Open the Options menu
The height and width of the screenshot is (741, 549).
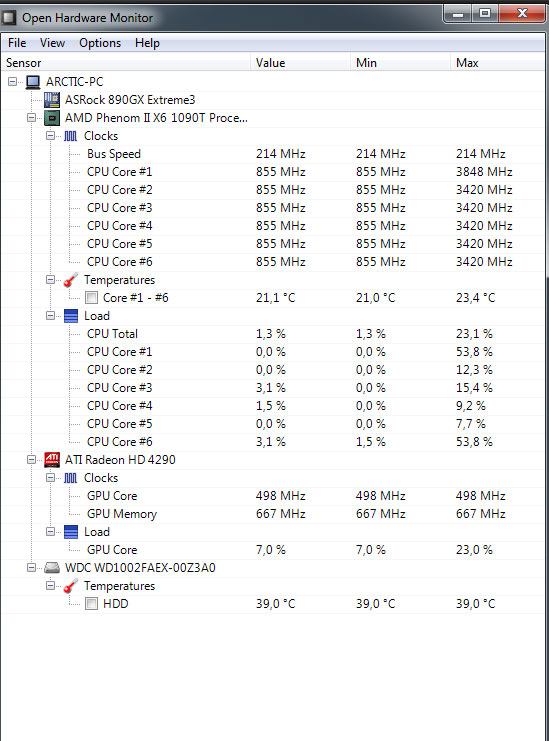[100, 43]
